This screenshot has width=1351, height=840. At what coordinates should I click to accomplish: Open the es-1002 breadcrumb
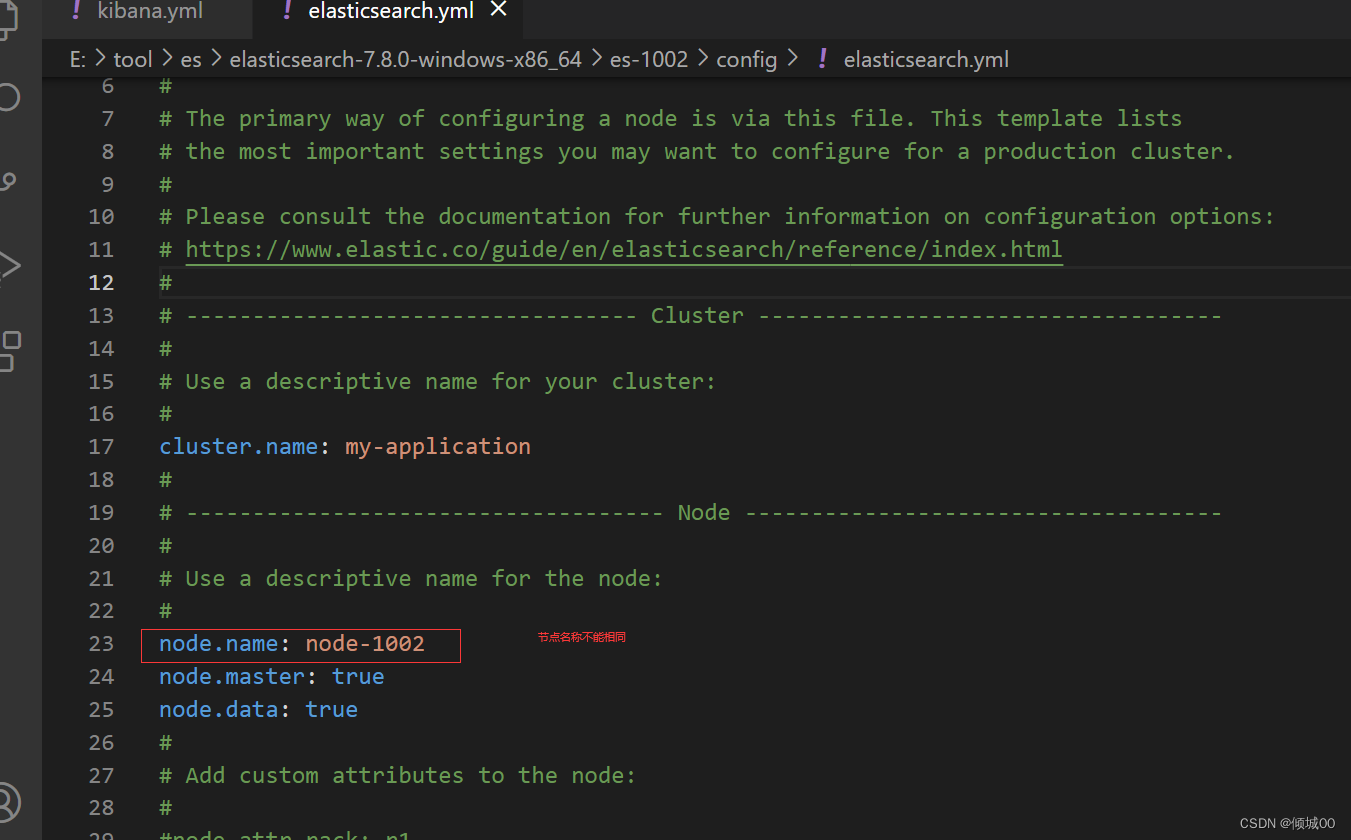click(x=649, y=60)
